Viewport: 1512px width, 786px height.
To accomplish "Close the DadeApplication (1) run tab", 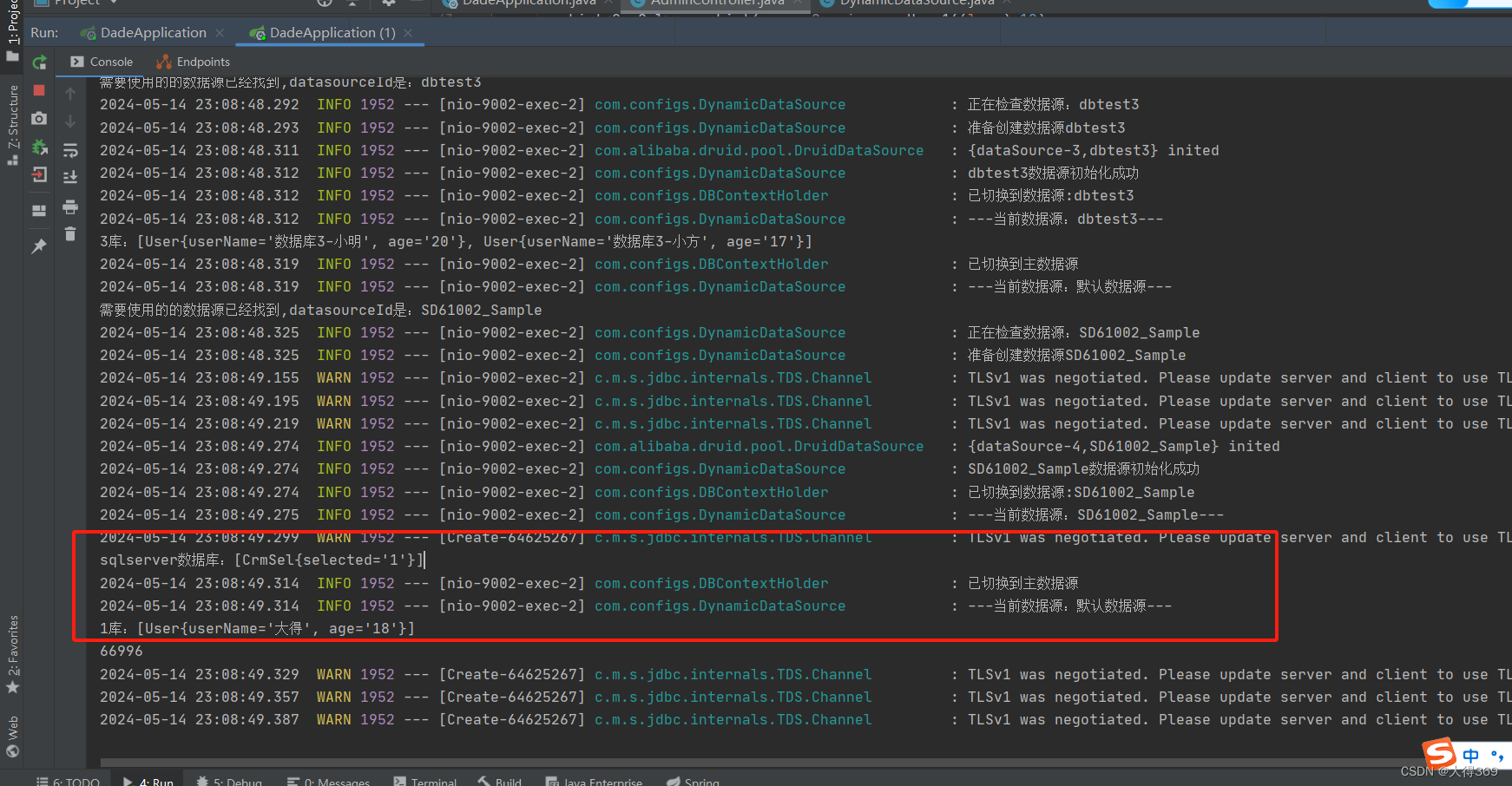I will (x=408, y=33).
